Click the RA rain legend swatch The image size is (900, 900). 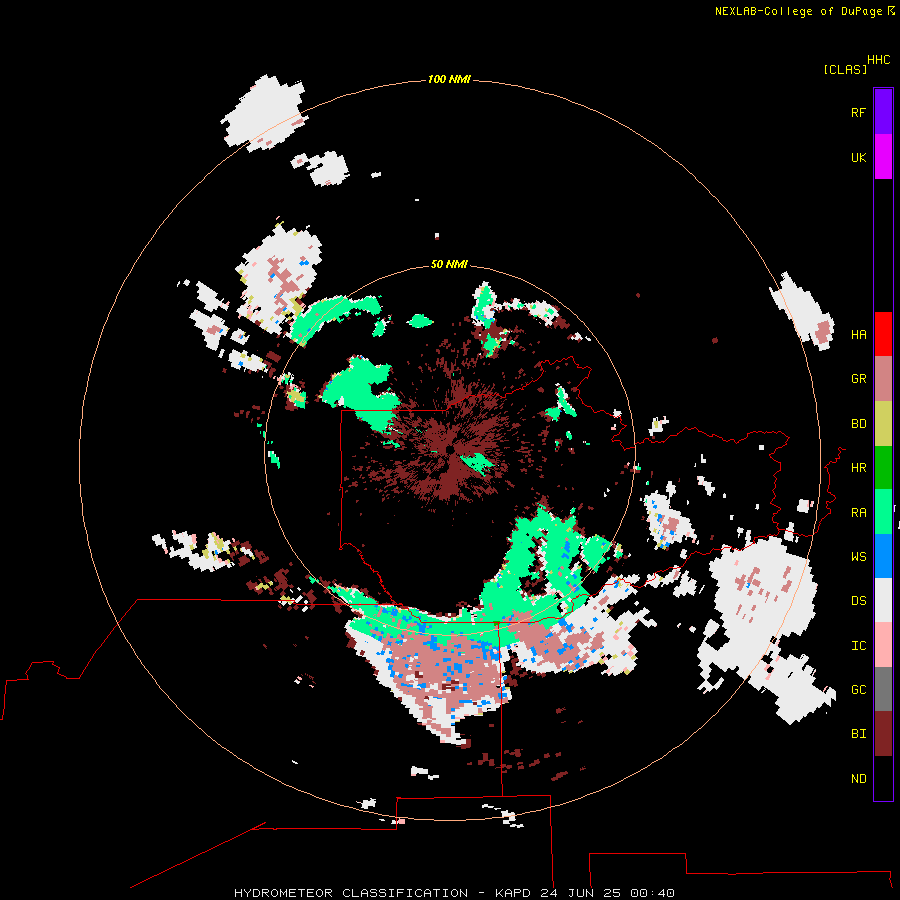pos(883,512)
